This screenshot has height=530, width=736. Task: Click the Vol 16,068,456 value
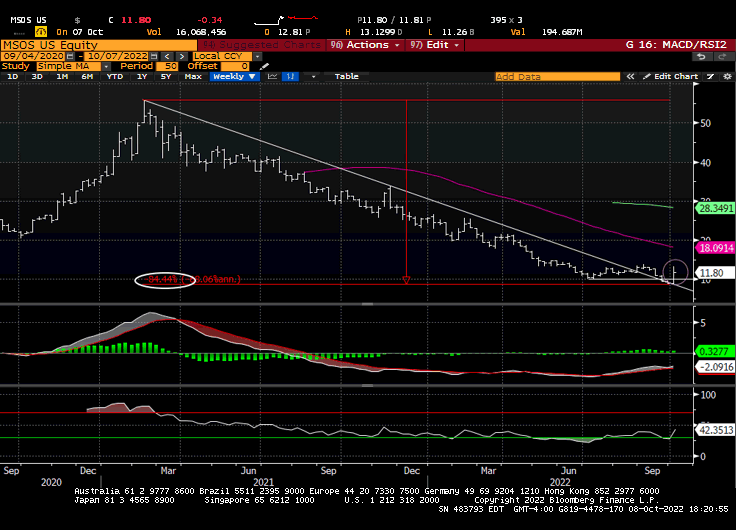201,32
